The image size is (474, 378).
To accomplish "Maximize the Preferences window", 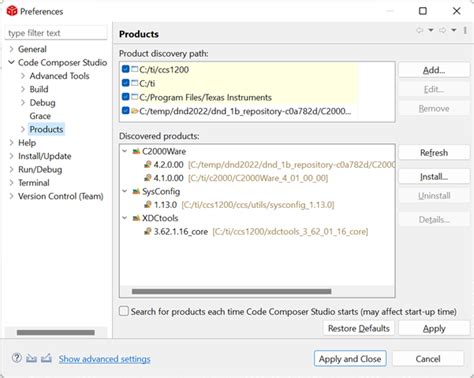I will (x=422, y=11).
